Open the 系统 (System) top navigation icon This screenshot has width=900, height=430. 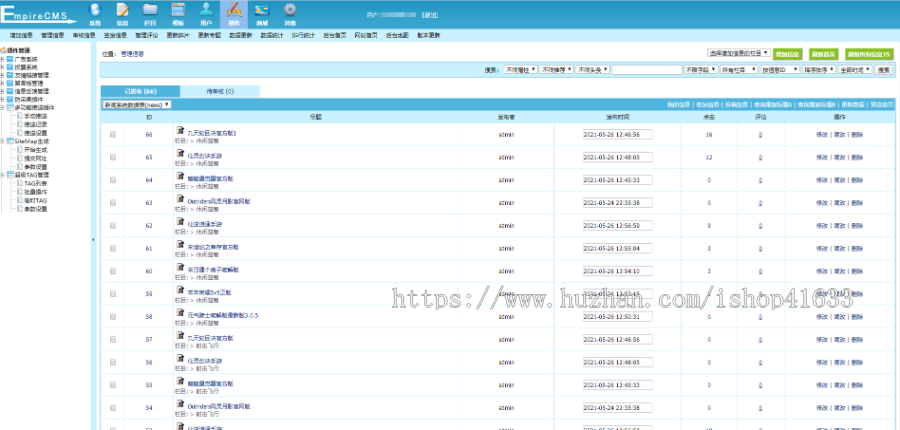coord(94,12)
